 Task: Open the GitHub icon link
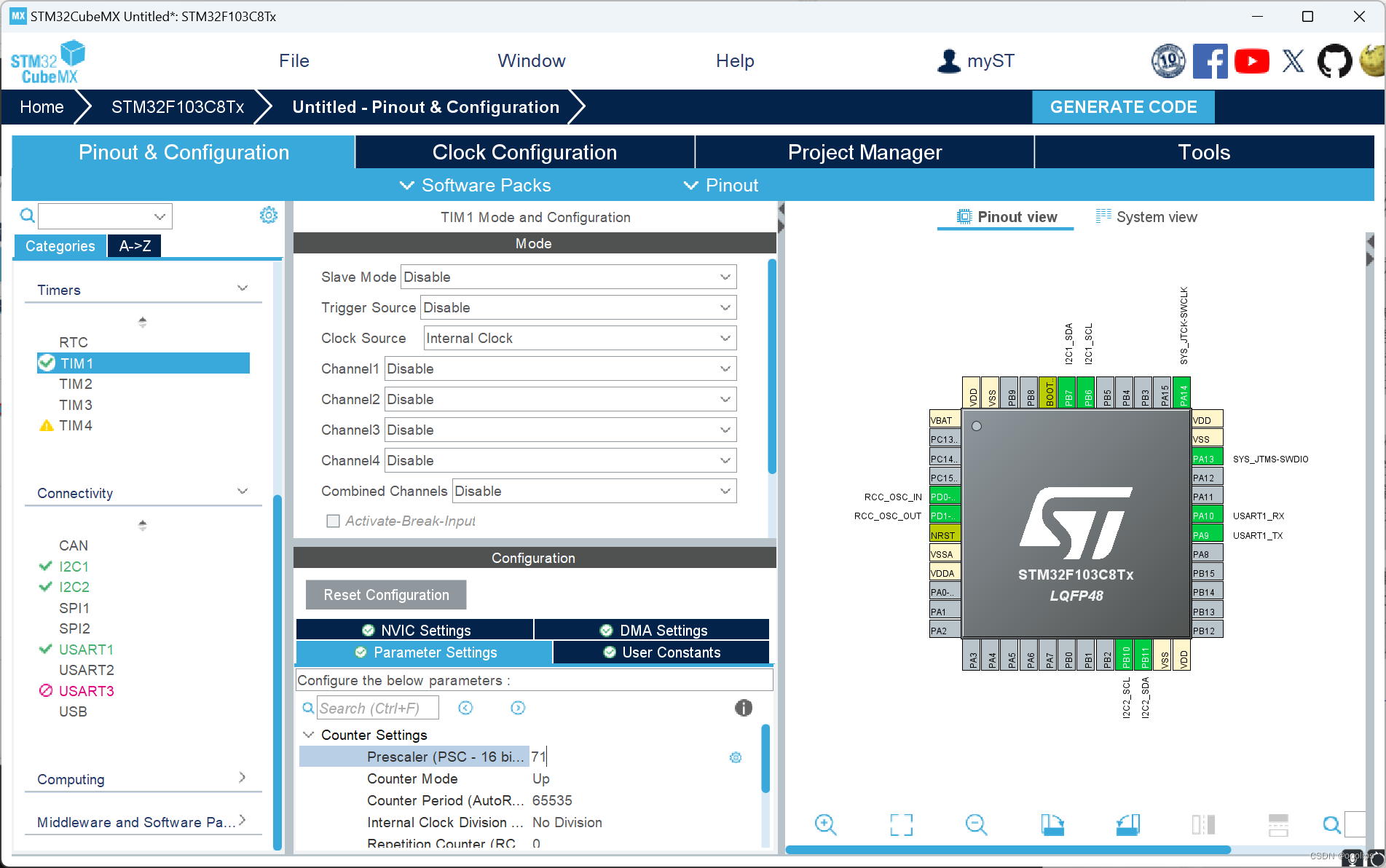tap(1335, 61)
